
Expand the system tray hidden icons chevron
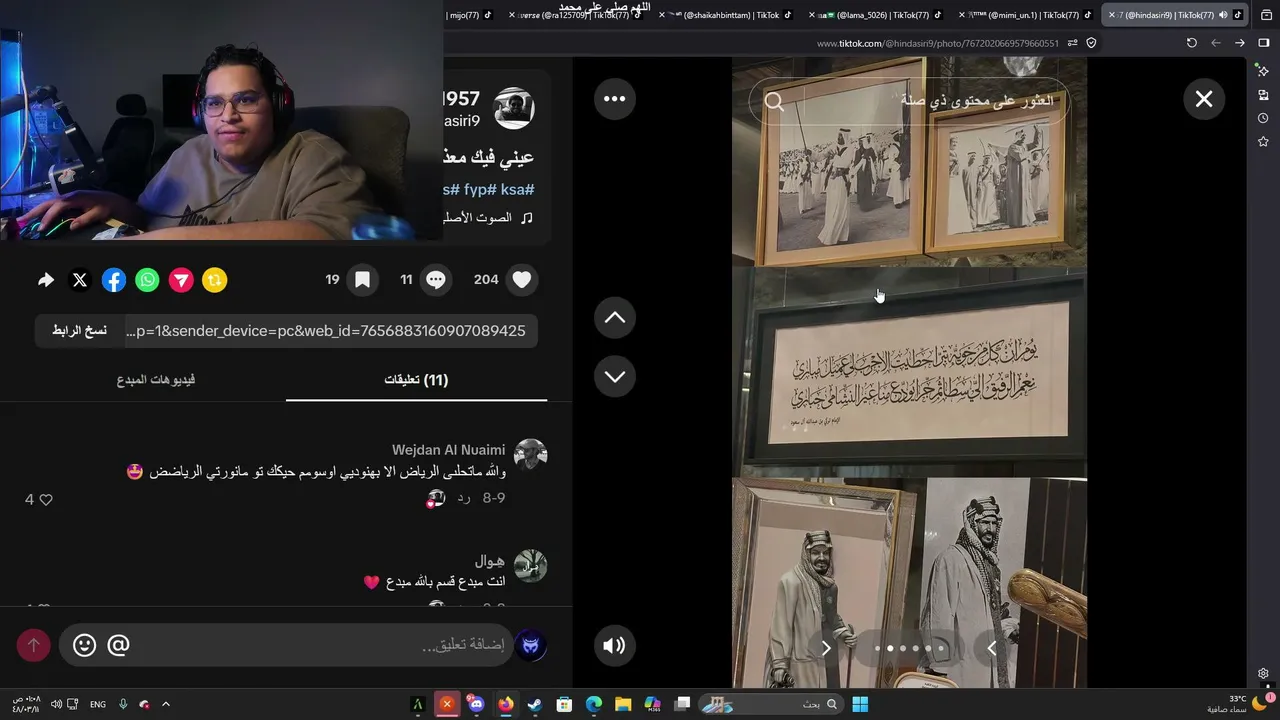coord(166,704)
